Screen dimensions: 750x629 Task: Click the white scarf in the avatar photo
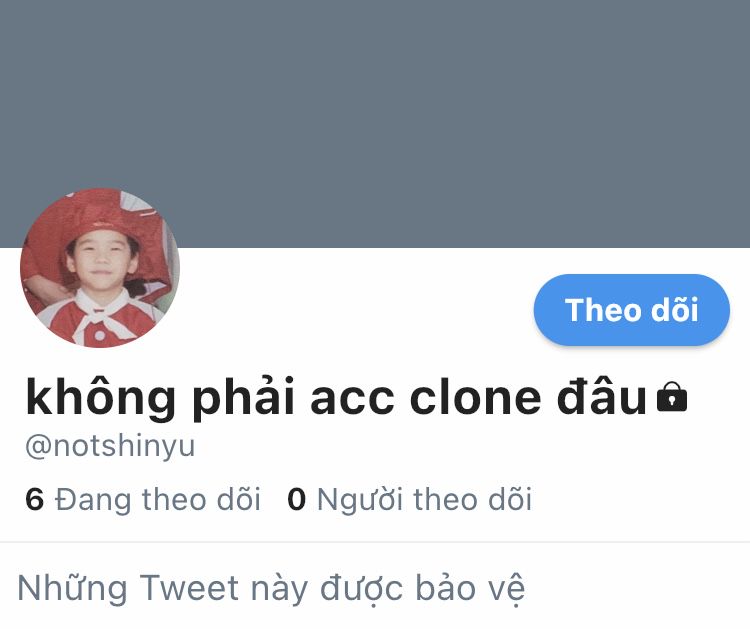102,313
